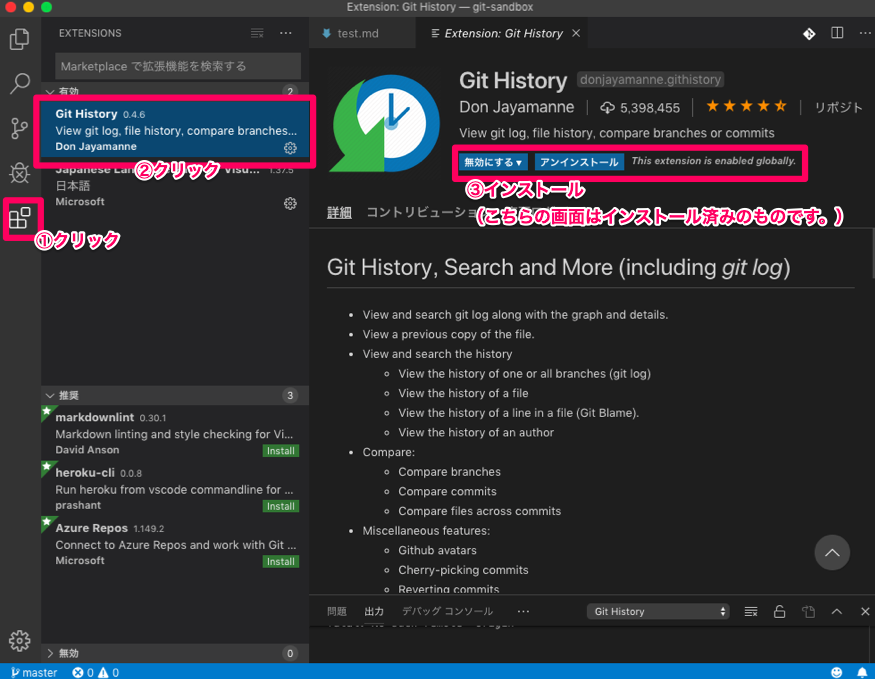The image size is (875, 679).
Task: Click the download count 5,398,455
Action: (x=640, y=108)
